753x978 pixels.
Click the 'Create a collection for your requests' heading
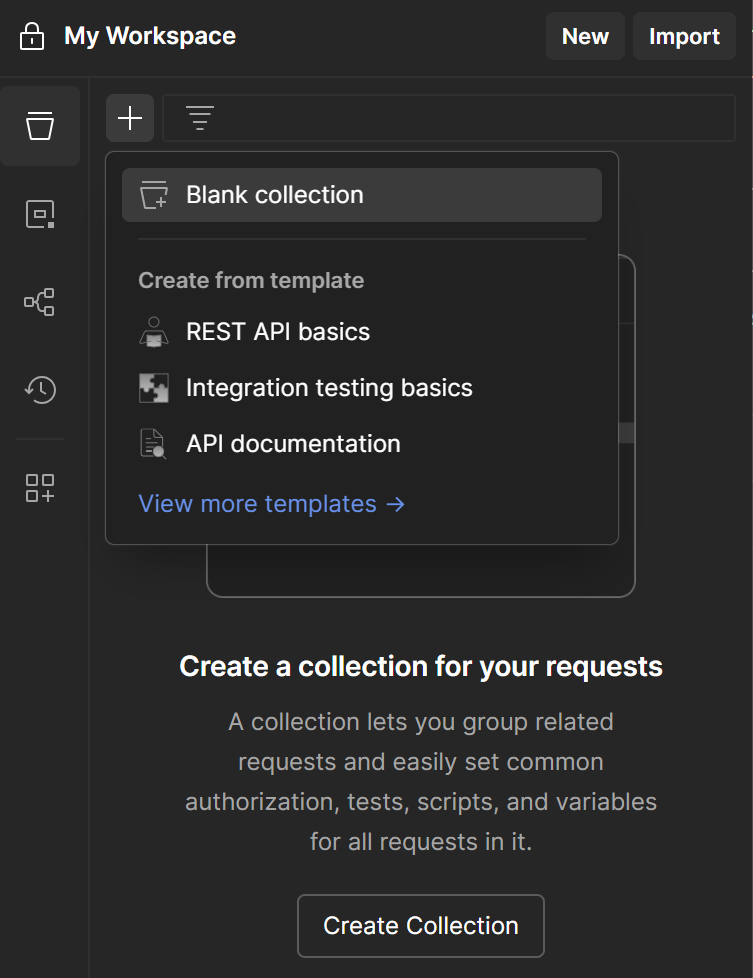tap(420, 666)
